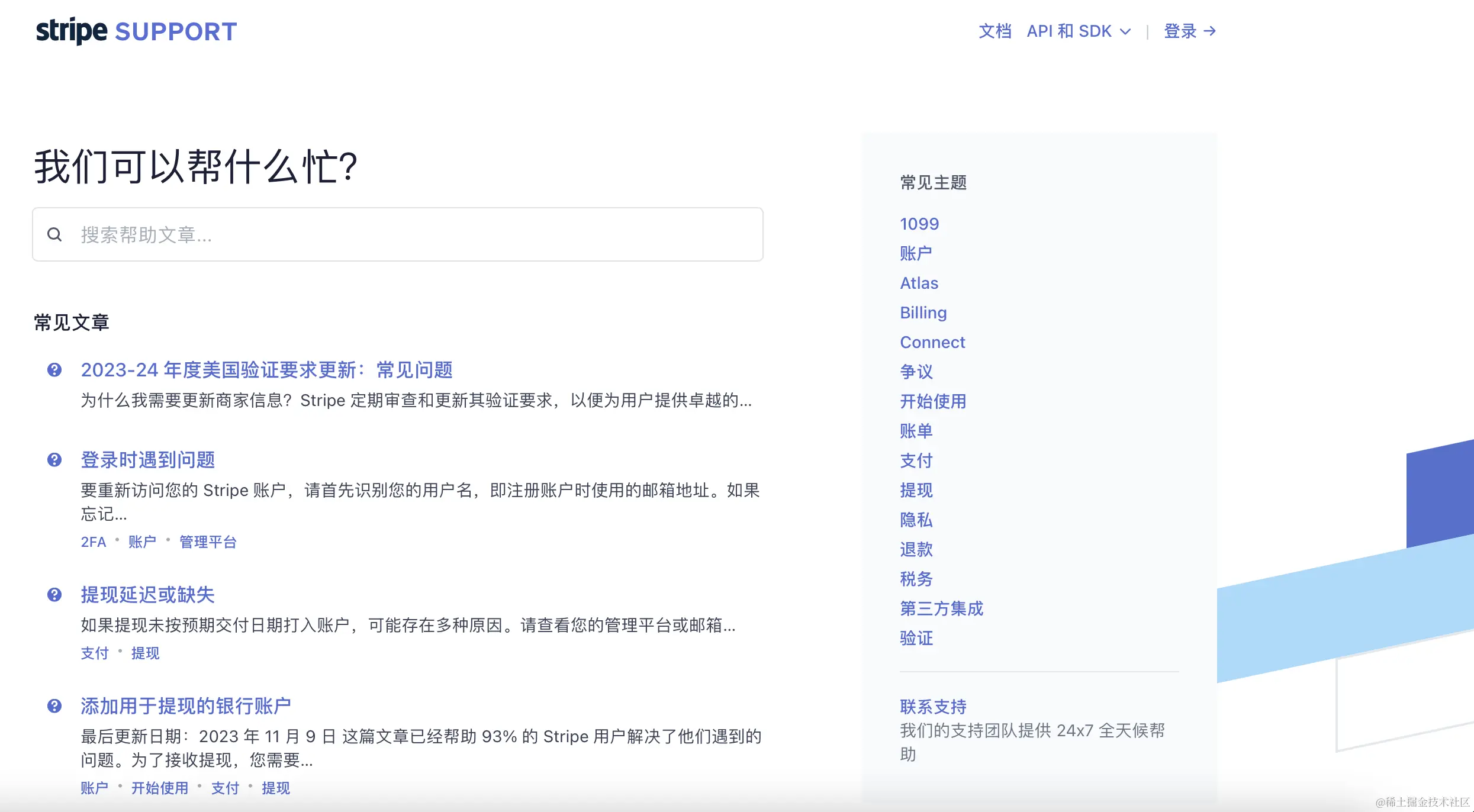Click question icon beside 提现延迟或缺失
The width and height of the screenshot is (1474, 812).
[x=54, y=595]
